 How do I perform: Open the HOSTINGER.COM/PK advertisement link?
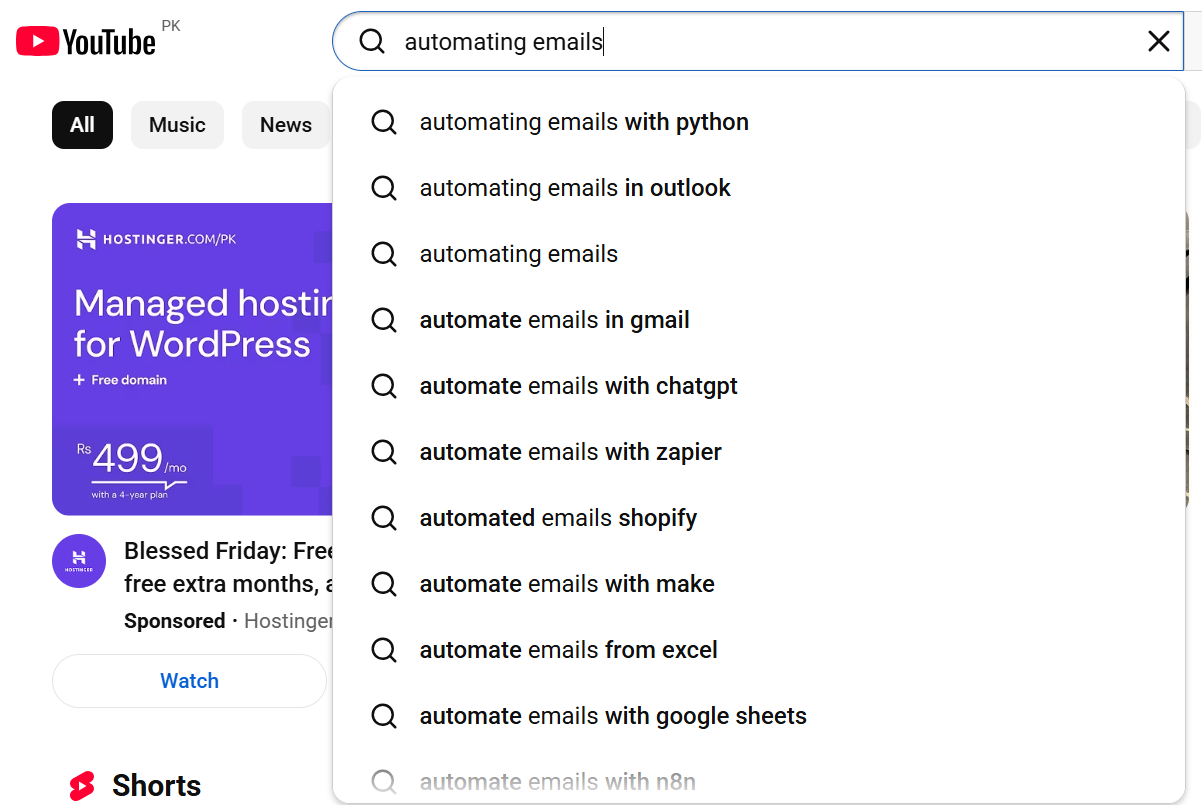[x=160, y=239]
